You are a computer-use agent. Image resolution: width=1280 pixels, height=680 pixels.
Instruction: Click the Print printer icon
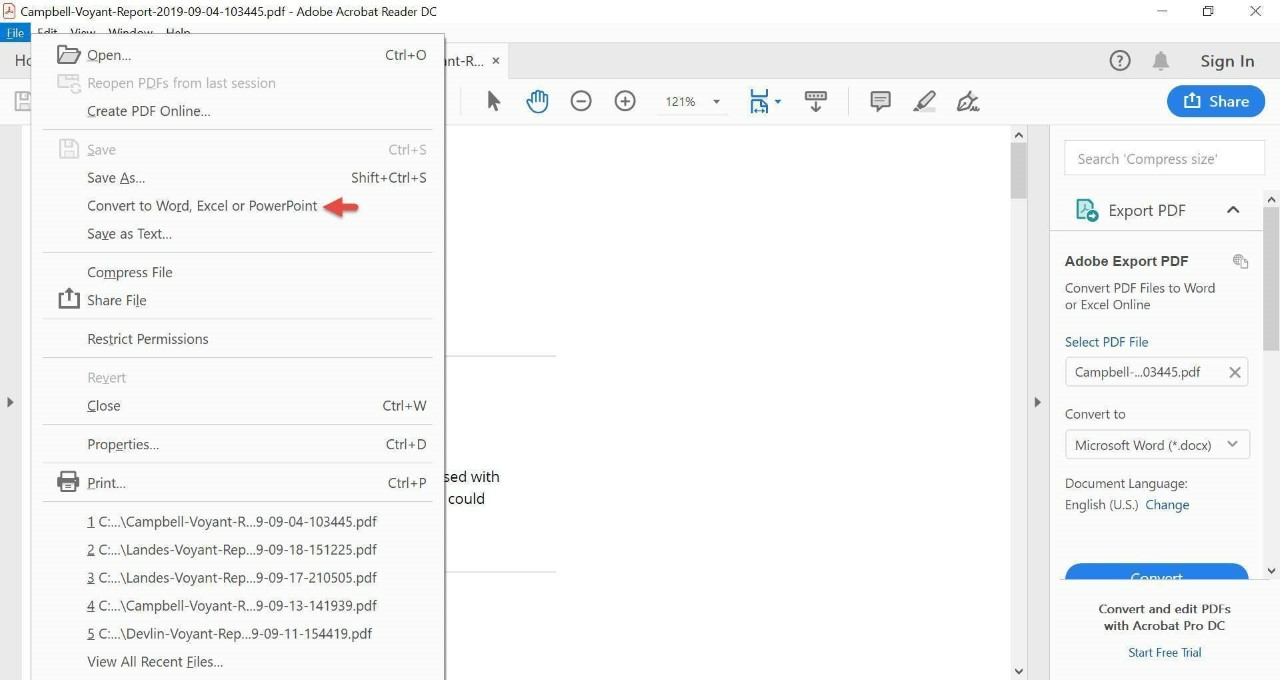click(x=68, y=483)
